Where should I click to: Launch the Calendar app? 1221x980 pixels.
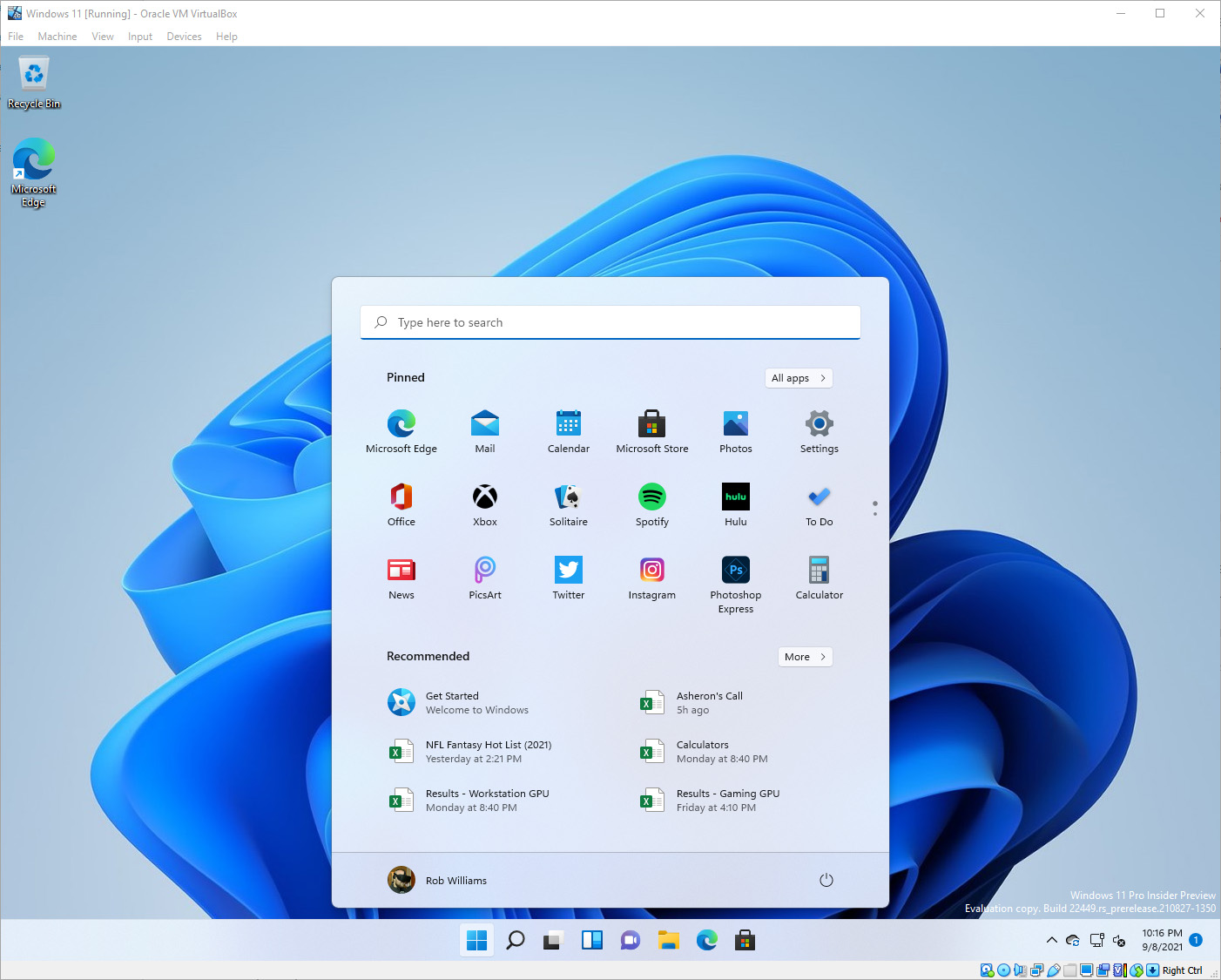tap(569, 431)
